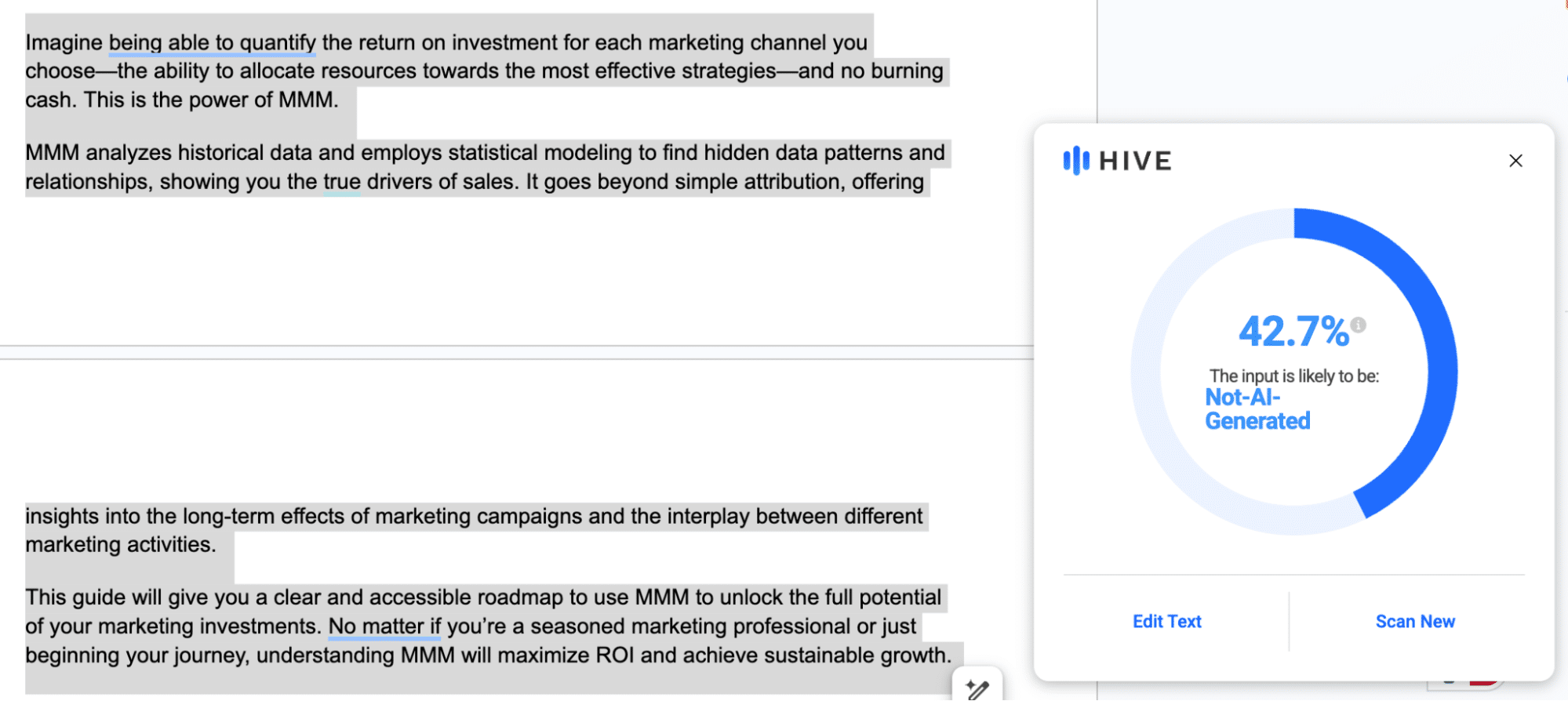Click the HIVE wordmark text
The height and width of the screenshot is (701, 1568).
pos(1135,161)
